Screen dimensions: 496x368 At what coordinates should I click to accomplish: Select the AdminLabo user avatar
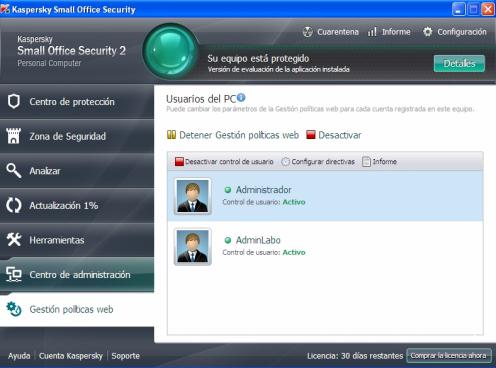(193, 246)
